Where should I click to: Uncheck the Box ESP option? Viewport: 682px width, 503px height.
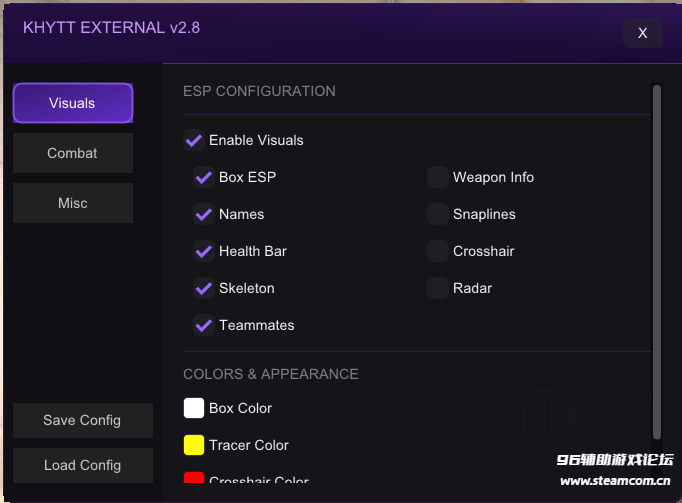tap(204, 178)
